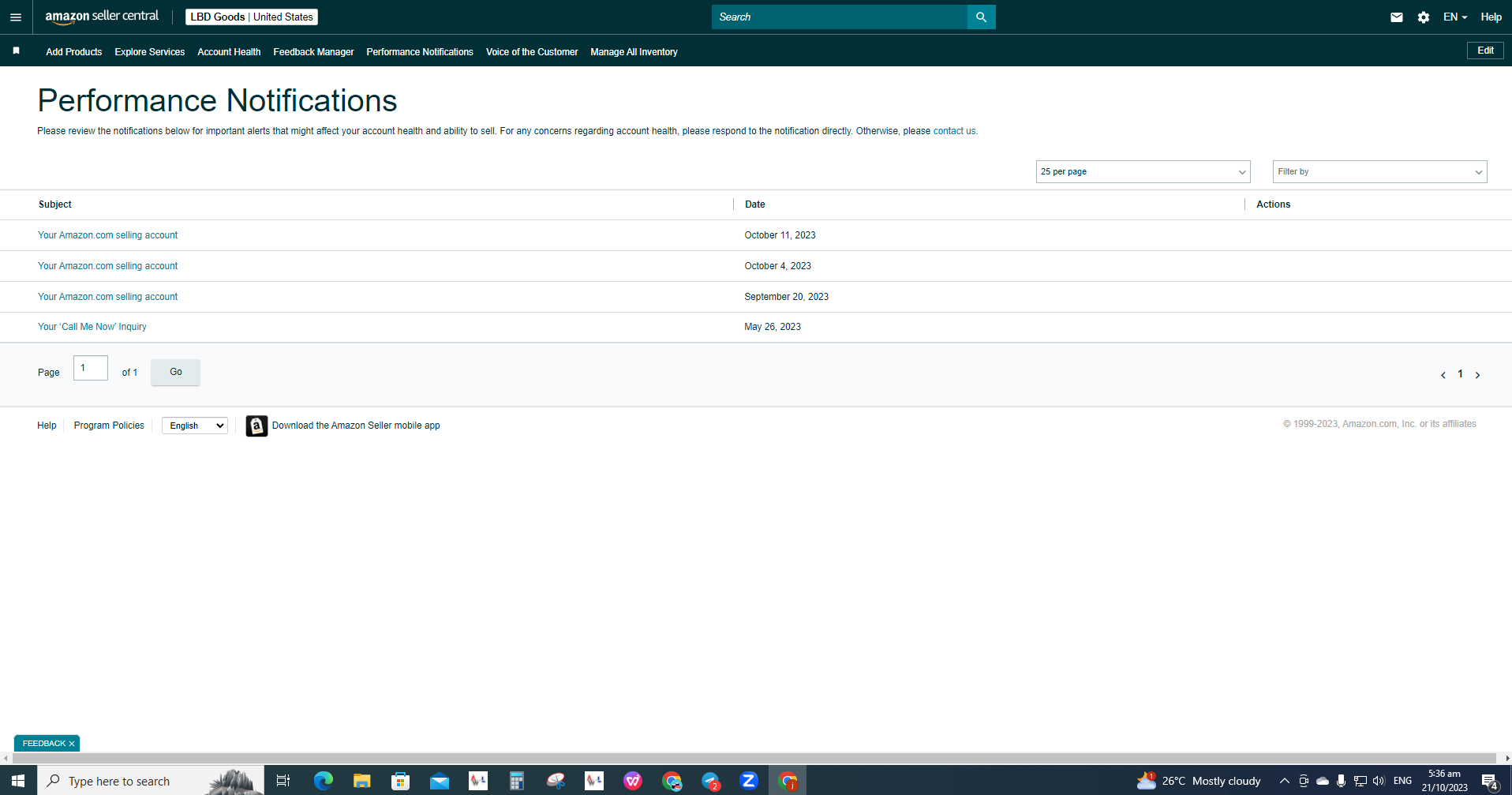The width and height of the screenshot is (1512, 795).
Task: Click page number 1 in pagination
Action: pos(1460,374)
